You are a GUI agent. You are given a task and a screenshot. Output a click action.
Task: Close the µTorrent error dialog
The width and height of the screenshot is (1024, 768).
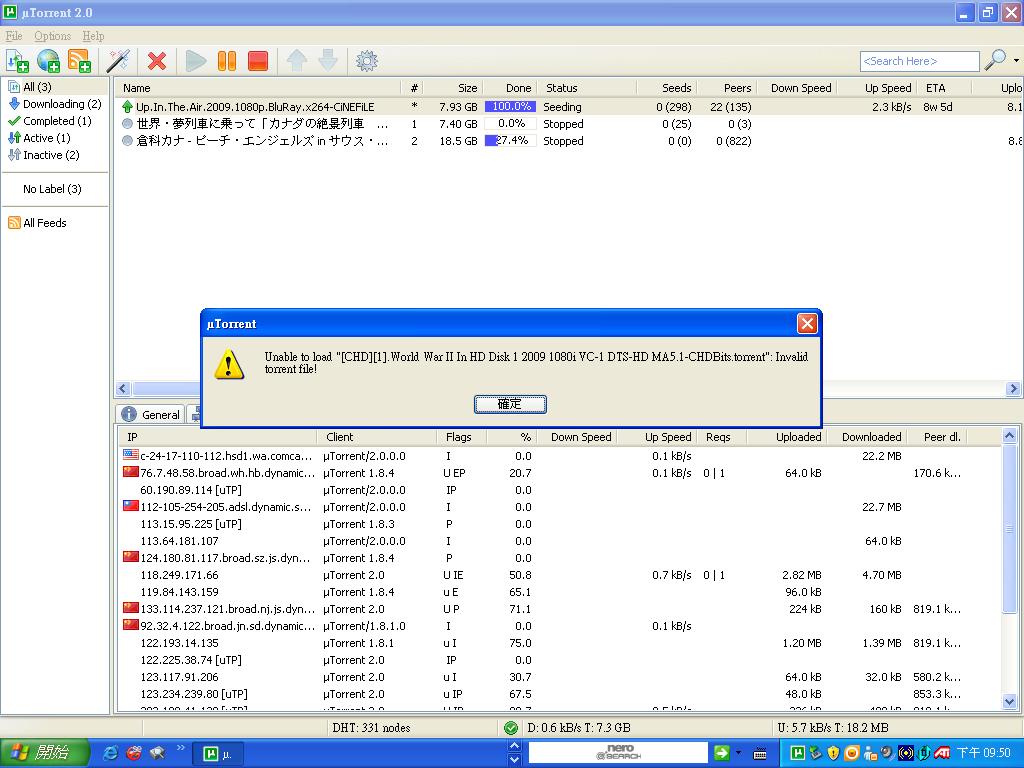(x=807, y=323)
